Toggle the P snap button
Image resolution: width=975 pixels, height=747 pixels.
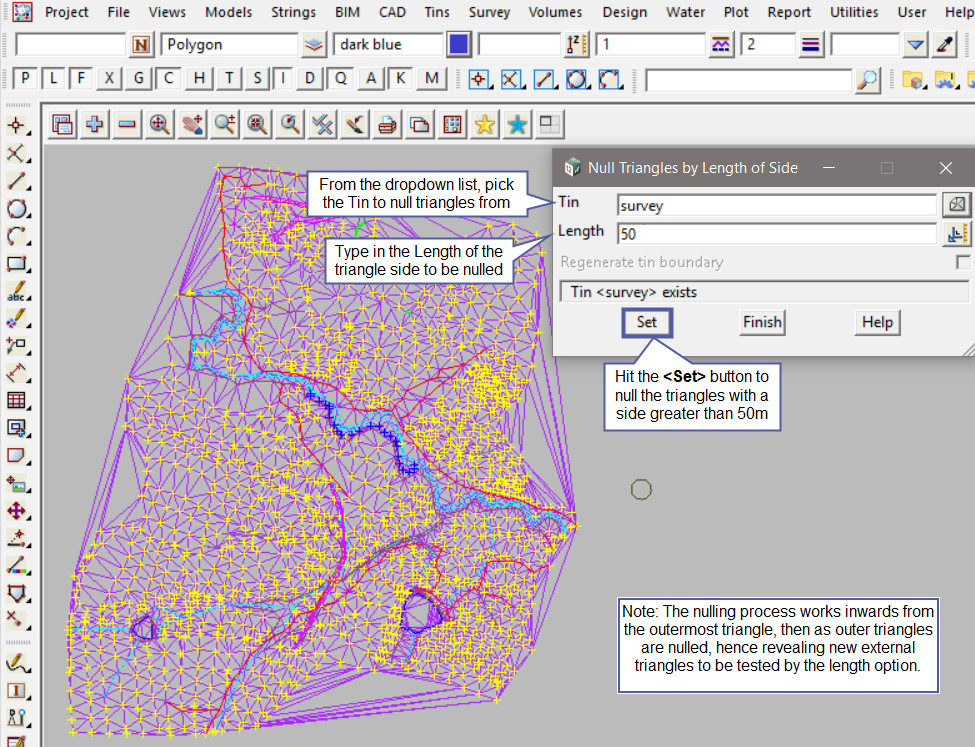pos(25,79)
